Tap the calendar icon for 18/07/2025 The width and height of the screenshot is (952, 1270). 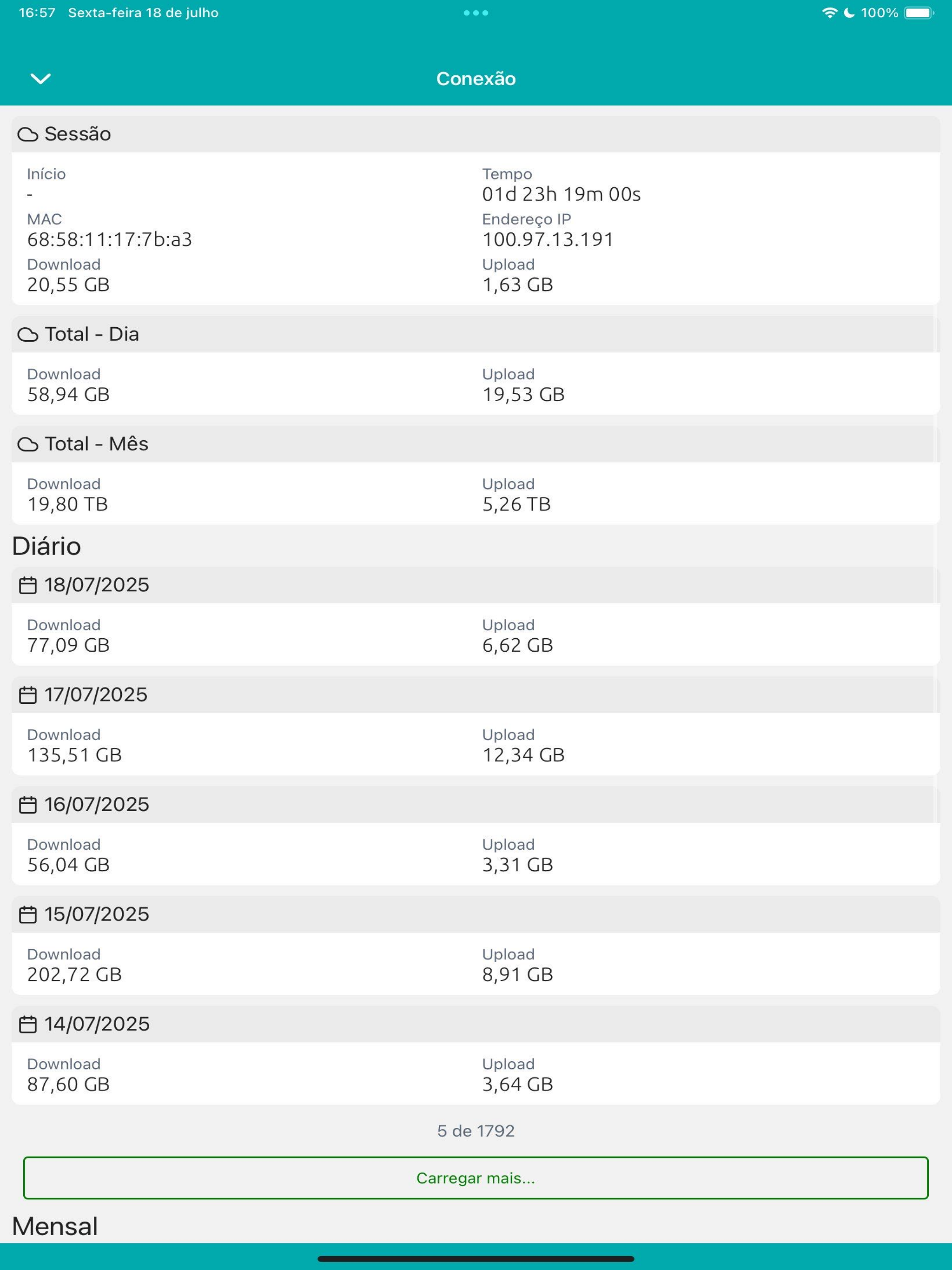27,585
